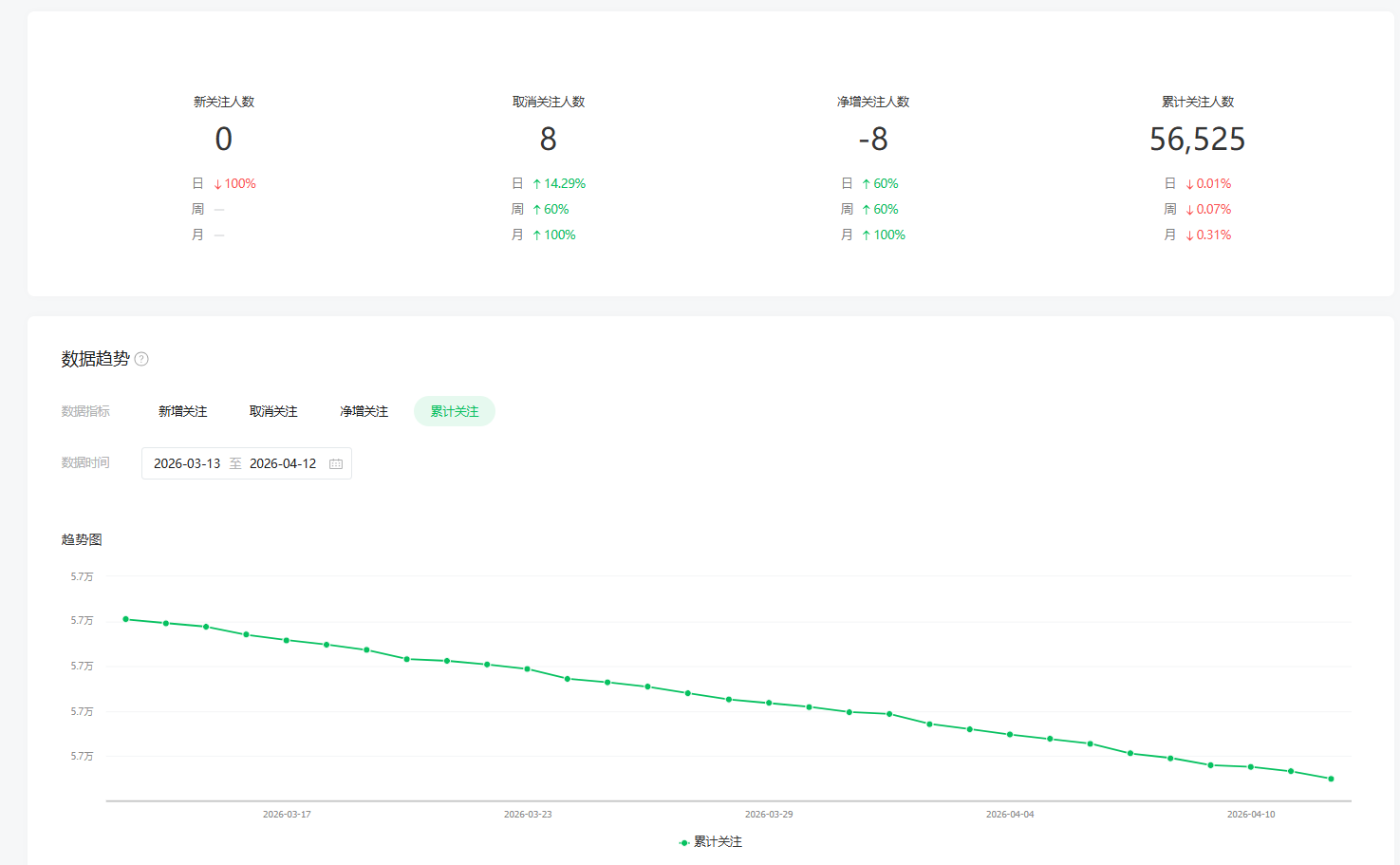
Task: Switch to the 新增关注 metric tab
Action: click(182, 411)
